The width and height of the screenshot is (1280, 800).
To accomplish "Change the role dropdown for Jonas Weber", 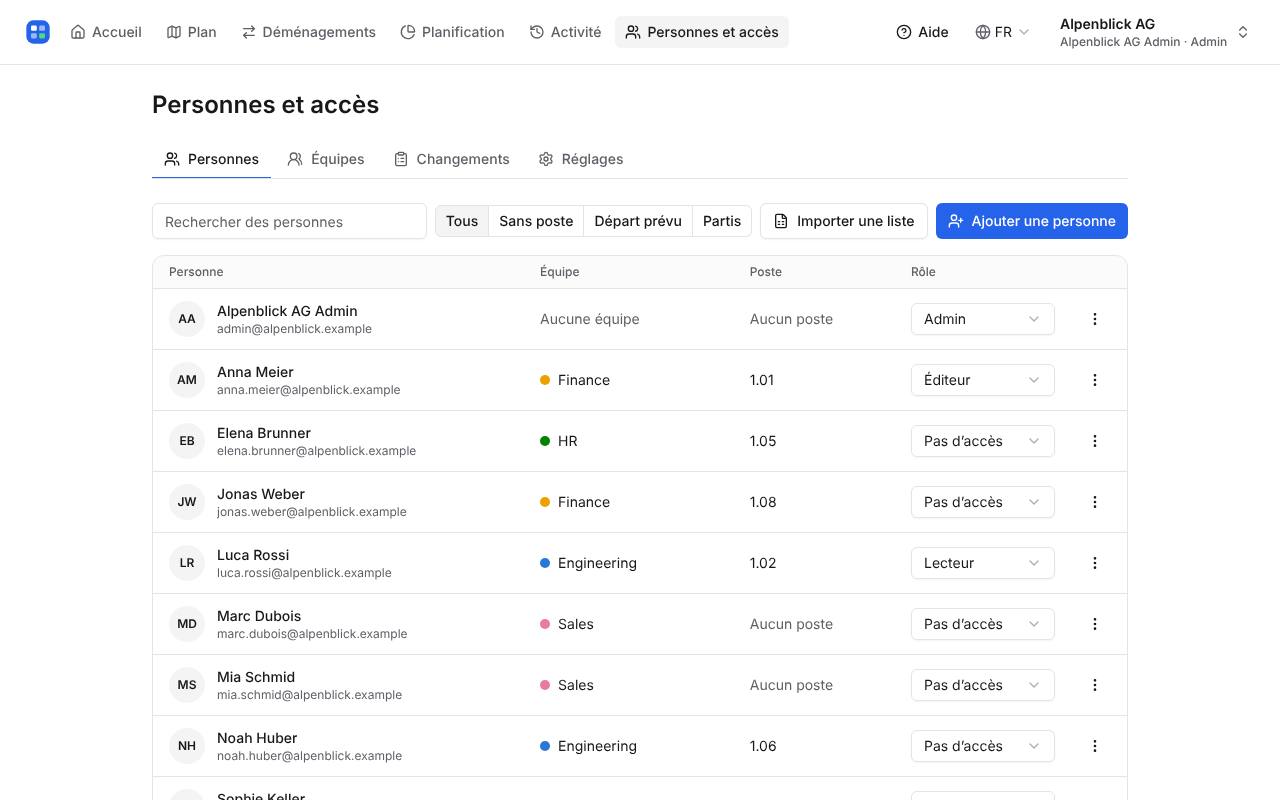I will click(x=982, y=502).
